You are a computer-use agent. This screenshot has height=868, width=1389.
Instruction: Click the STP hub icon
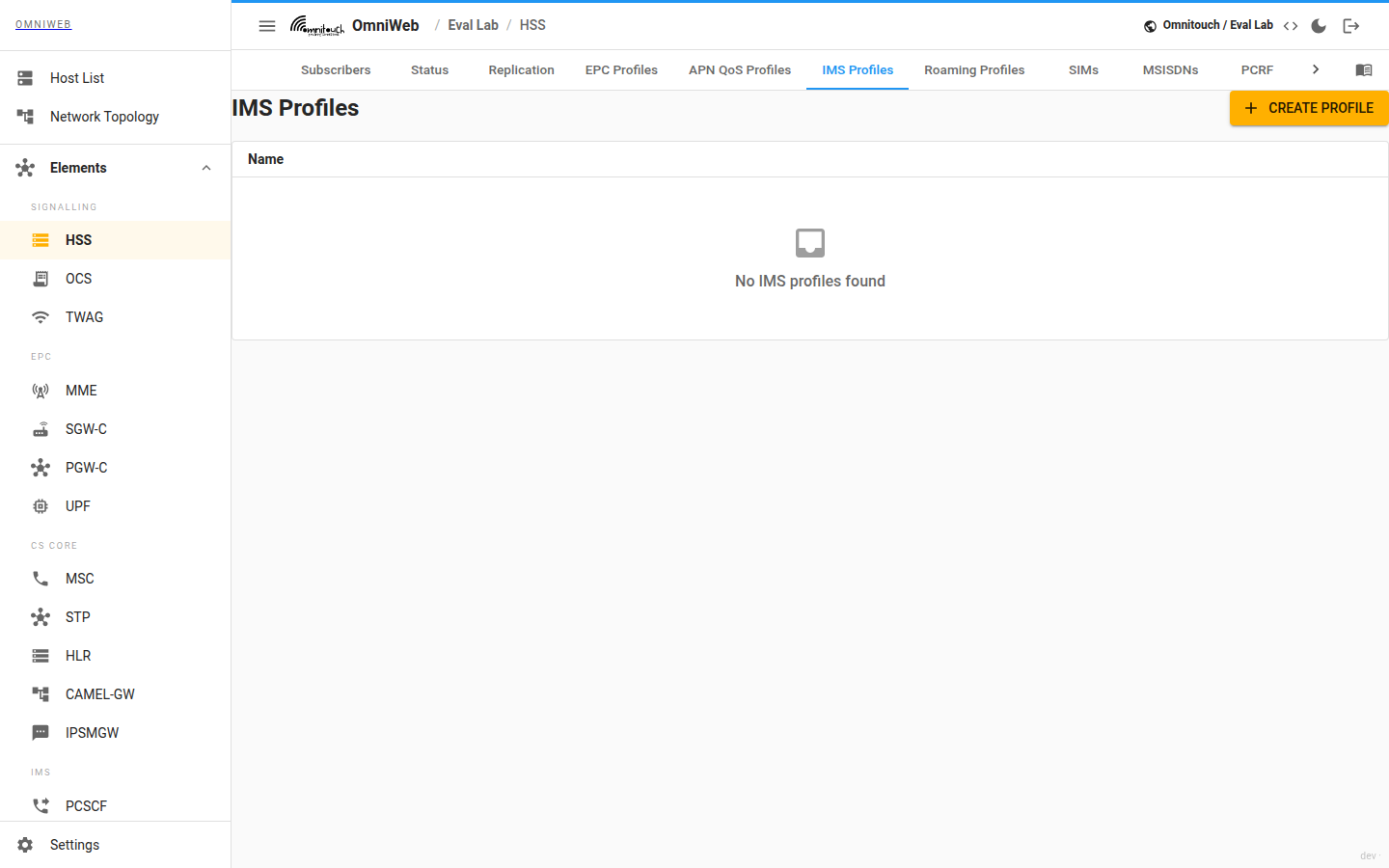[x=41, y=617]
